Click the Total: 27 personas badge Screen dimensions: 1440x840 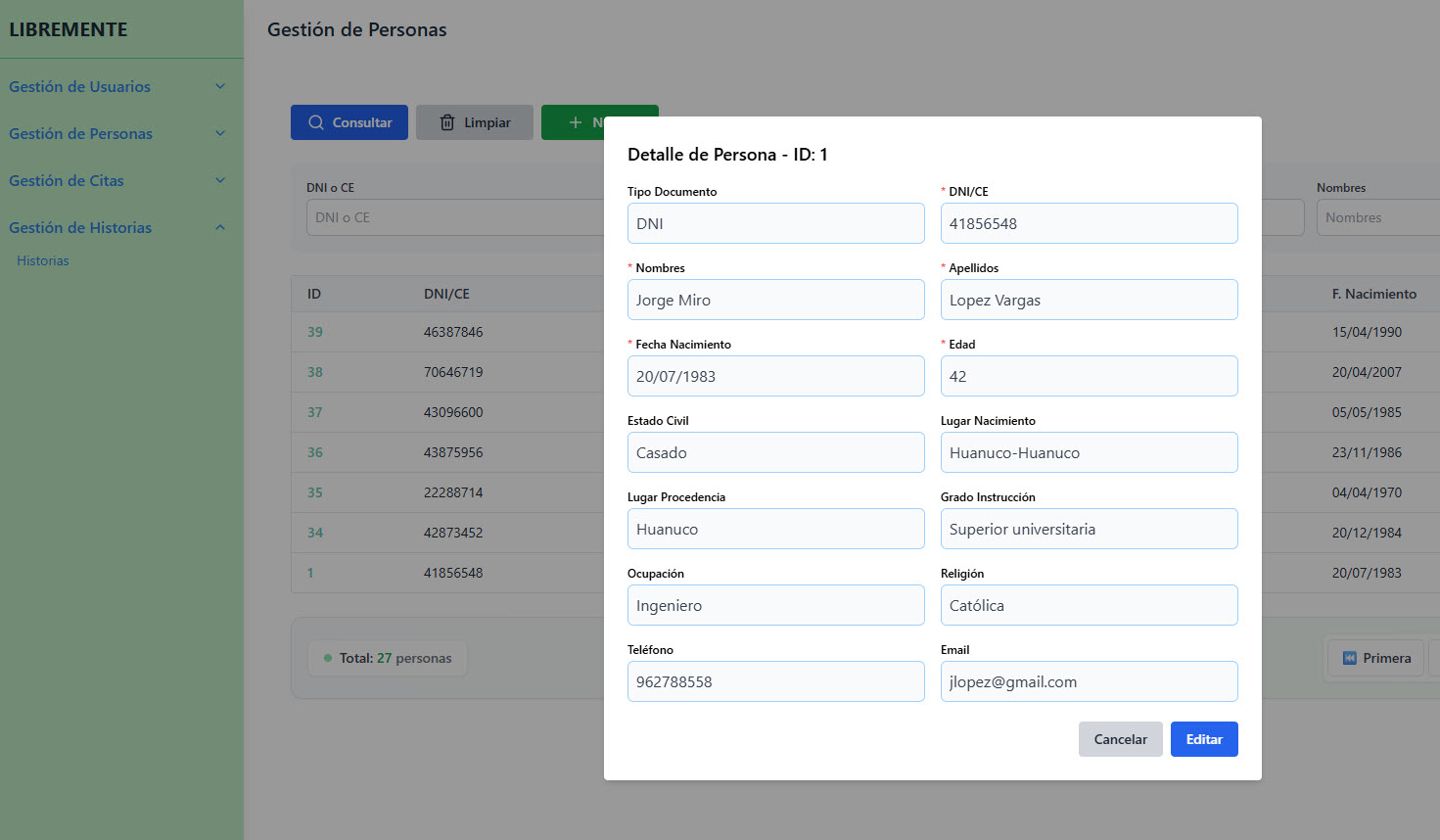point(388,658)
